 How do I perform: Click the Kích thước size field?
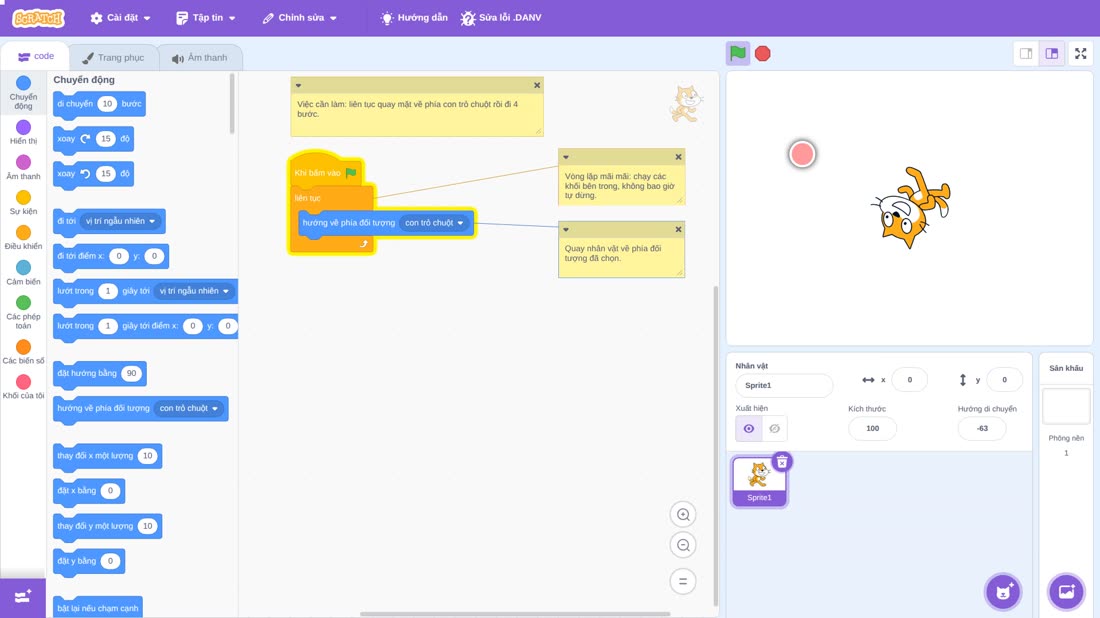point(872,429)
